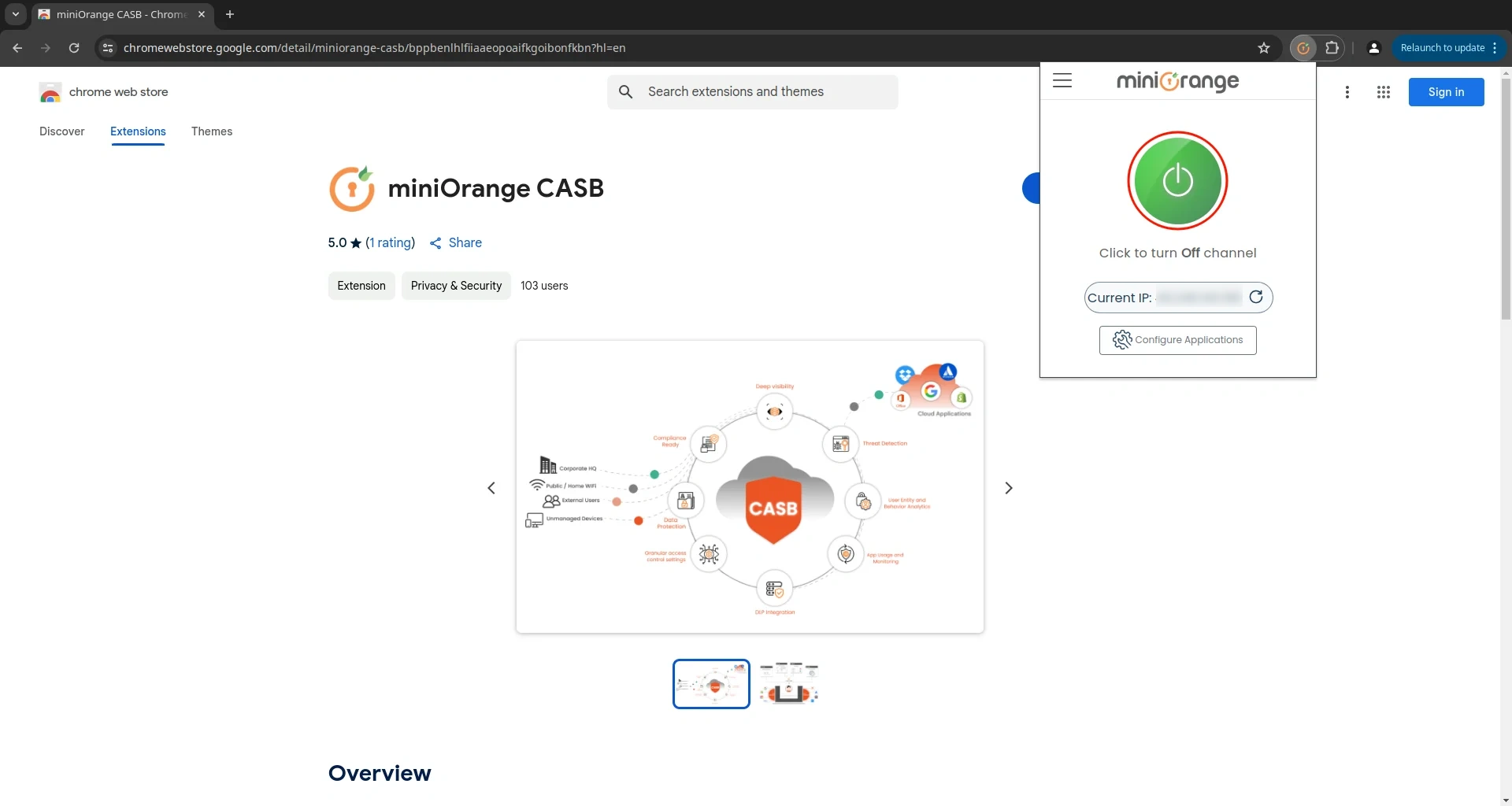Click Configure Applications button
1512x806 pixels.
pos(1177,340)
